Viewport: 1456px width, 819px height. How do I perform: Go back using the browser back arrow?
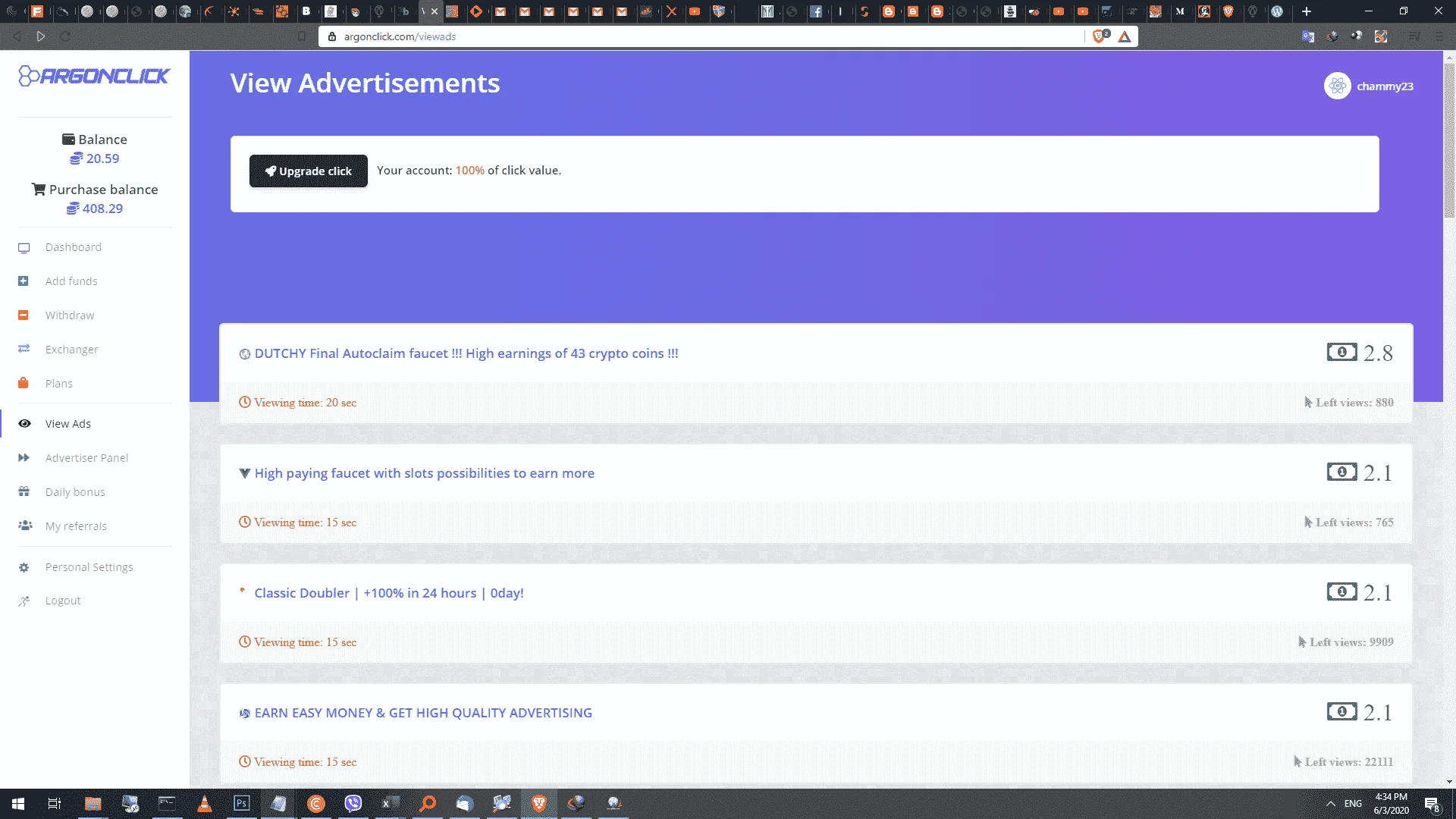pos(17,36)
